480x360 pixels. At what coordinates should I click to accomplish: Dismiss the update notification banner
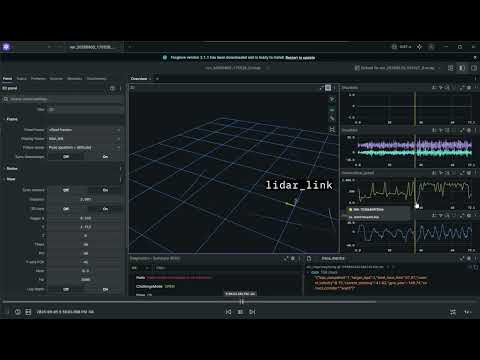coord(475,57)
